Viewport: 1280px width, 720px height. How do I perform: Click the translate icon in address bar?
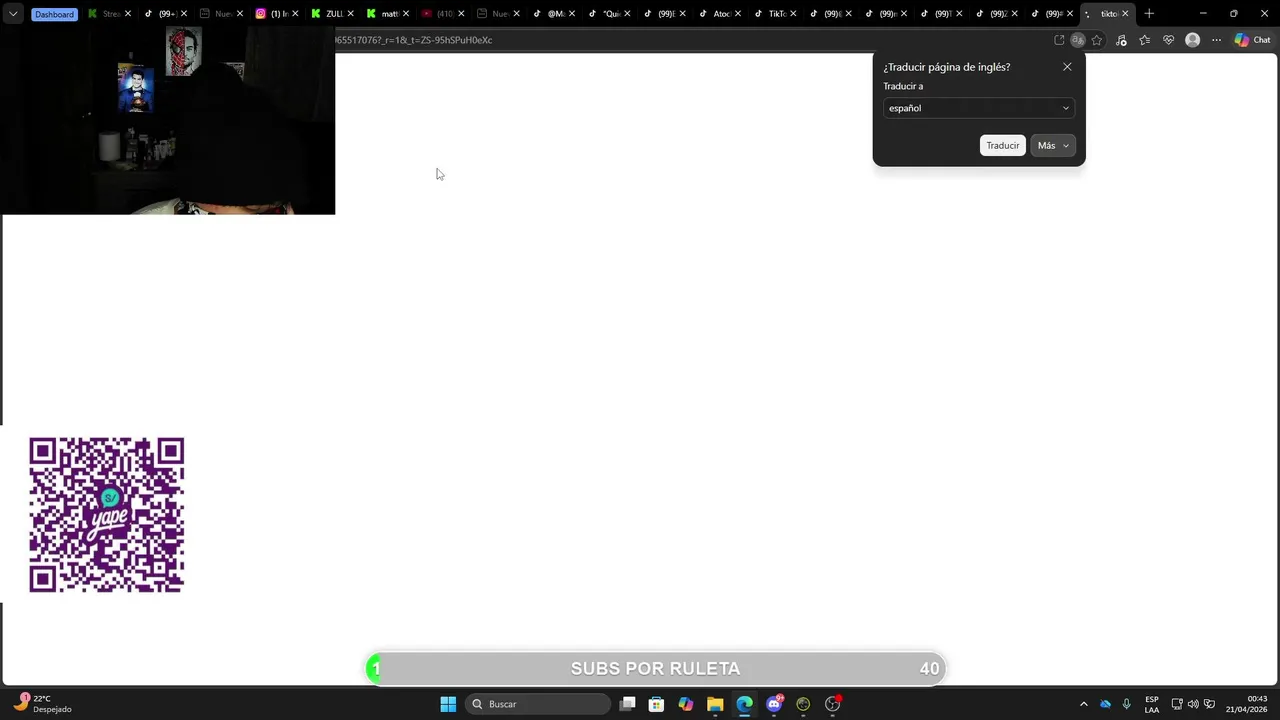click(x=1078, y=40)
